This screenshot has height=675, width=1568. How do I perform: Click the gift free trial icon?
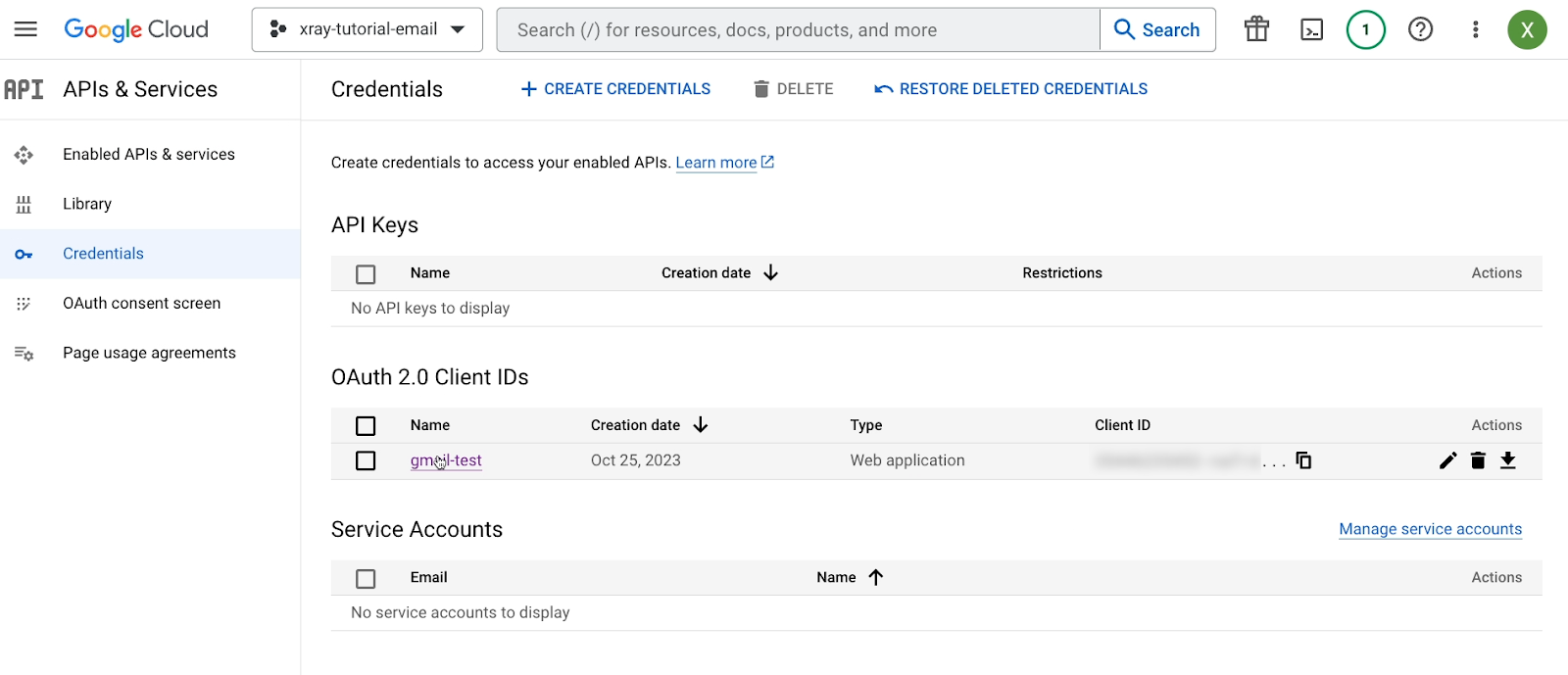(1256, 29)
